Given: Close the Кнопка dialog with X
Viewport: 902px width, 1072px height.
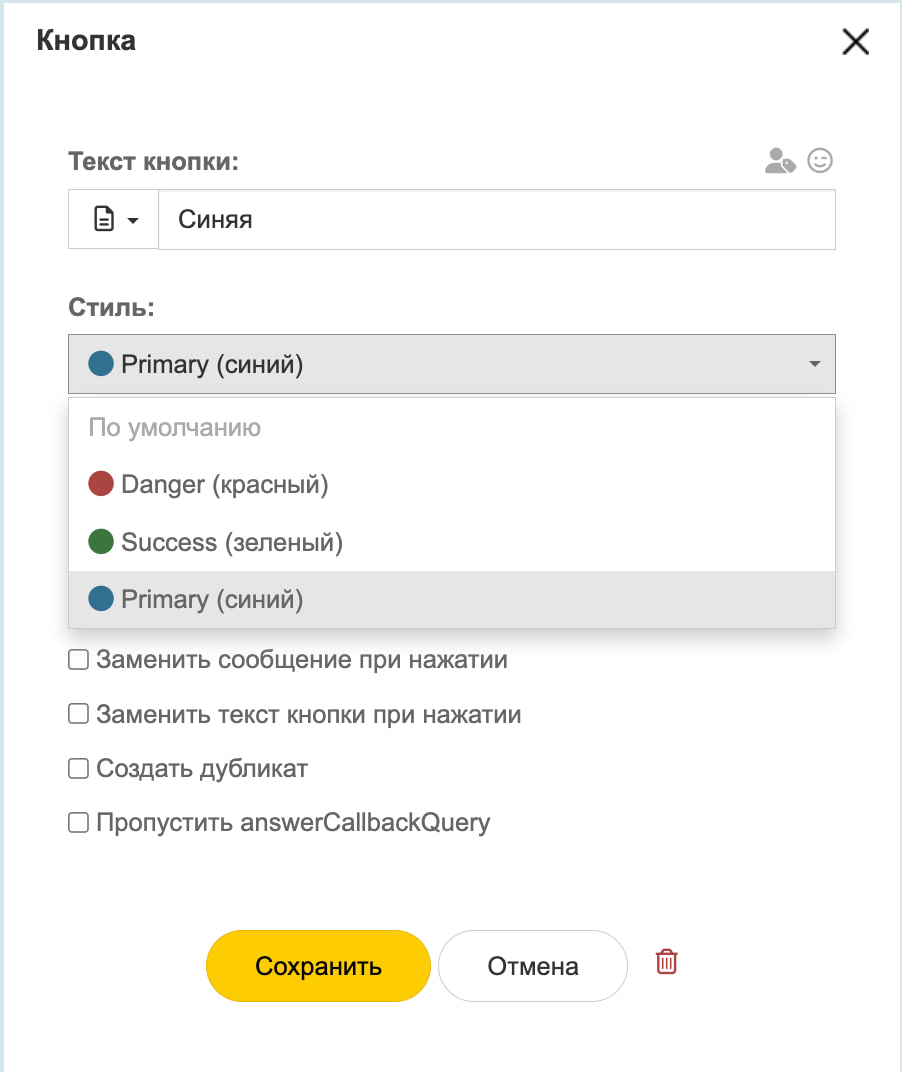Looking at the screenshot, I should point(856,42).
